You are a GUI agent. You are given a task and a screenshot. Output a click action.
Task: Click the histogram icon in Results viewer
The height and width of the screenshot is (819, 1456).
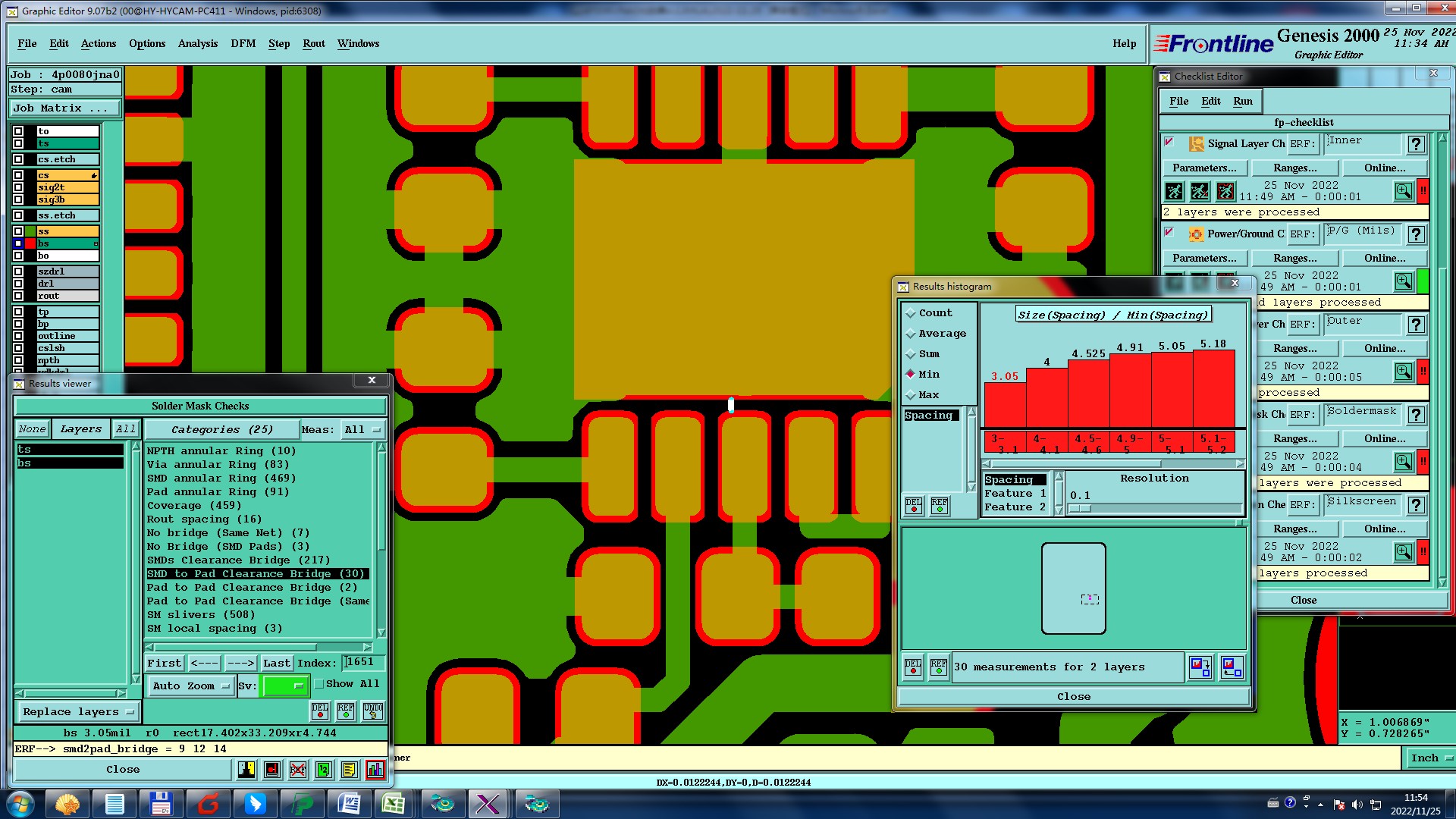pyautogui.click(x=375, y=770)
